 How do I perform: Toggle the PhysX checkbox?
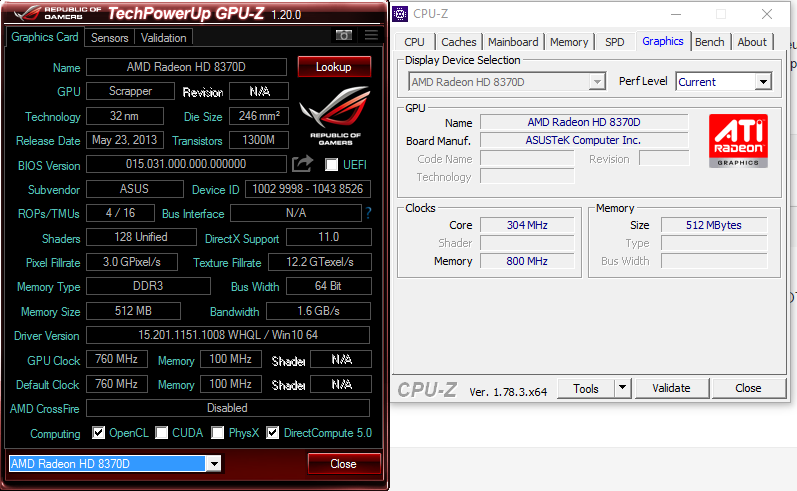218,433
